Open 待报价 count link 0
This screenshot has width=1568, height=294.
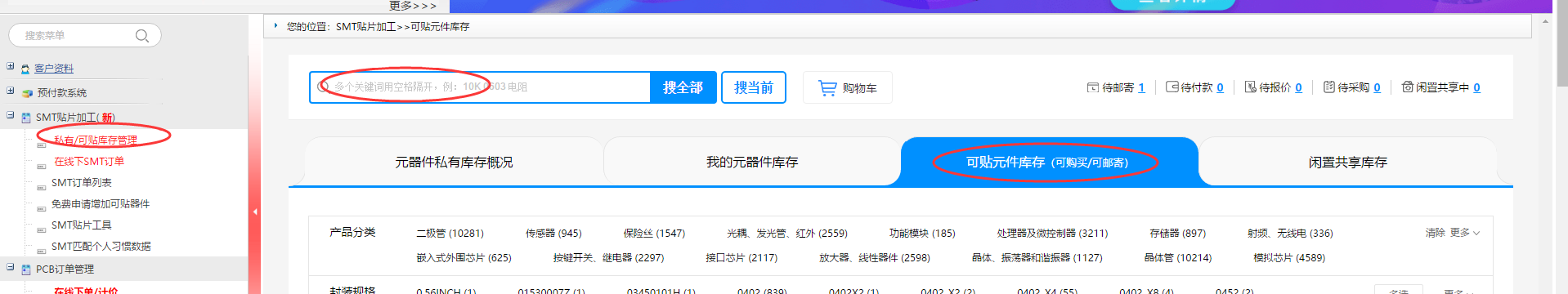coord(1298,87)
